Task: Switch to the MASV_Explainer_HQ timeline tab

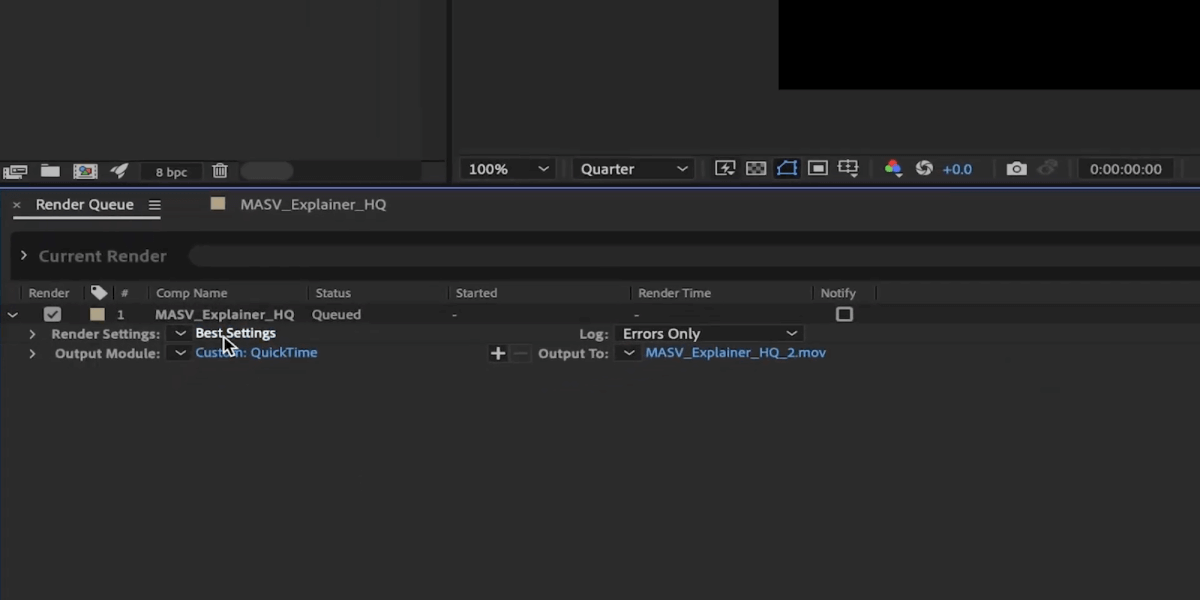Action: tap(312, 204)
